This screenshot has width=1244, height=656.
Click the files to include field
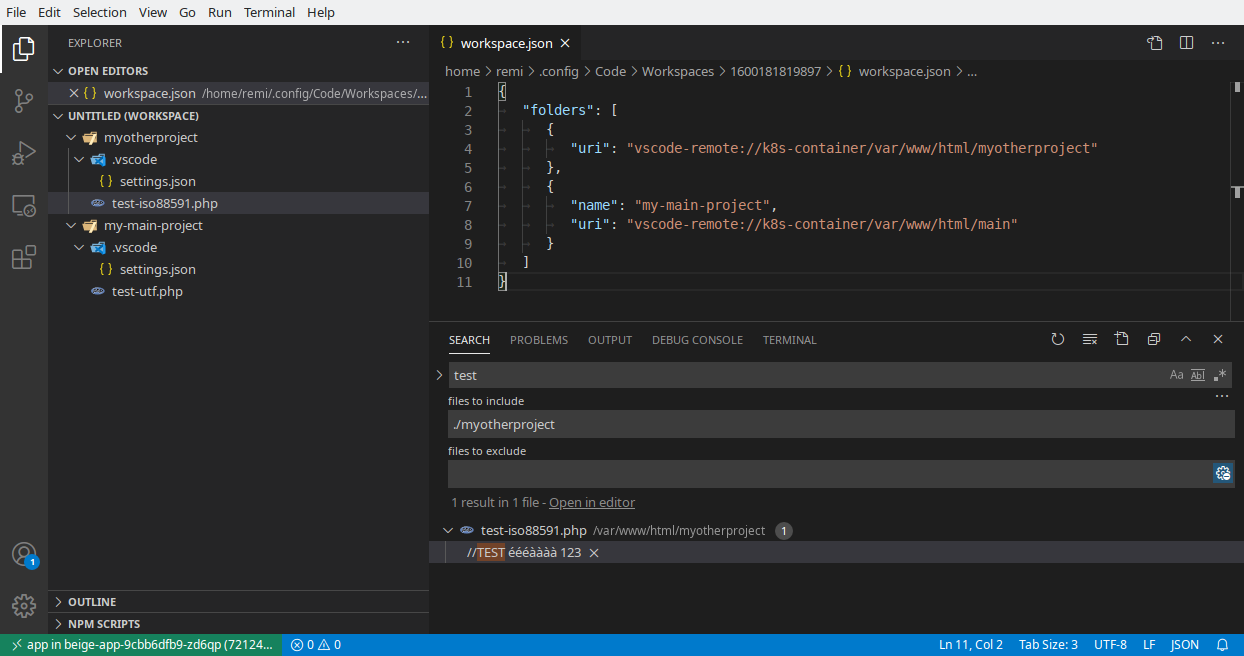(841, 424)
